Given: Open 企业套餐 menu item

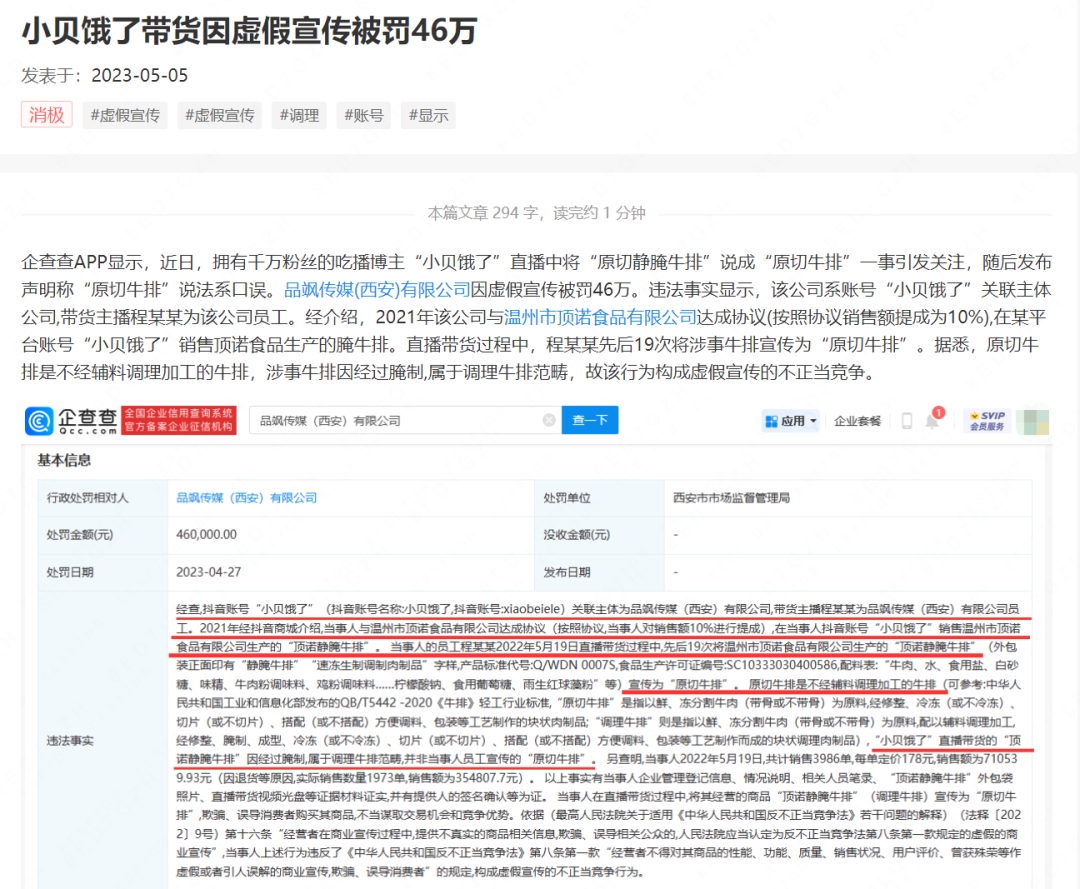Looking at the screenshot, I should pyautogui.click(x=858, y=421).
